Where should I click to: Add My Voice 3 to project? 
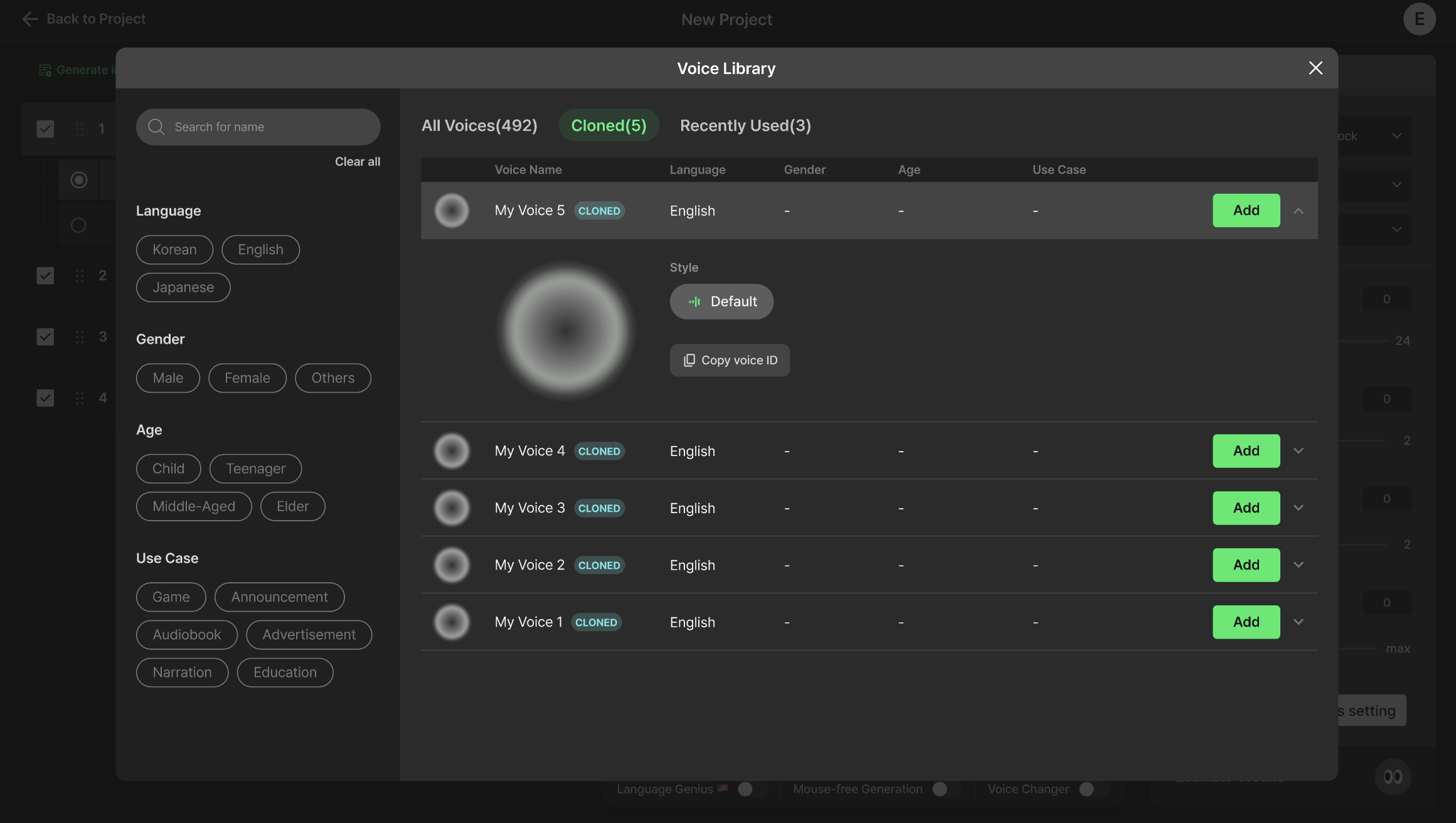pyautogui.click(x=1246, y=507)
